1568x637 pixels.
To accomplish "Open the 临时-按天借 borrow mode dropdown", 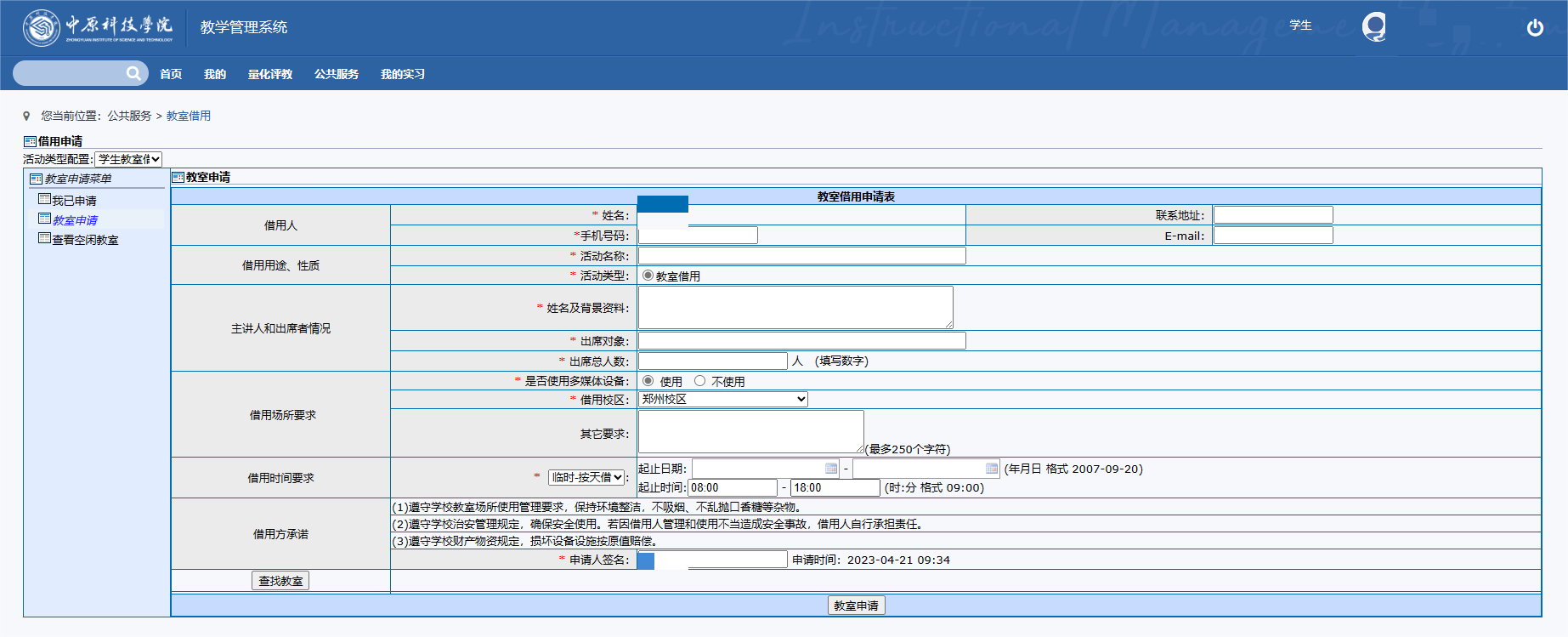I will pyautogui.click(x=586, y=477).
